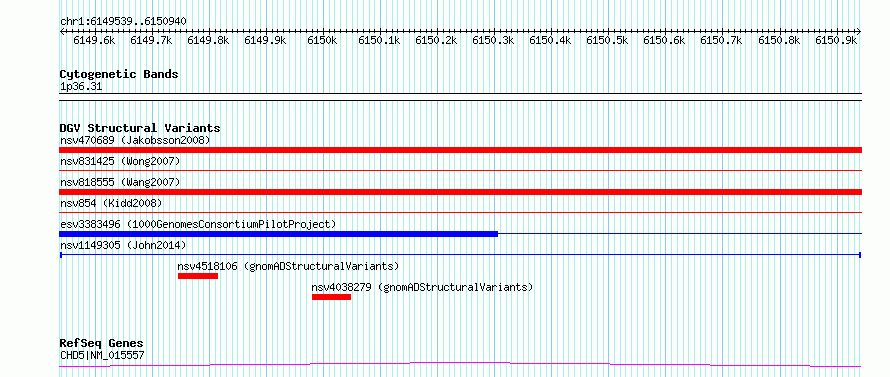Click the chr1:6149539..6150940 region label
This screenshot has height=377, width=890.
[123, 21]
